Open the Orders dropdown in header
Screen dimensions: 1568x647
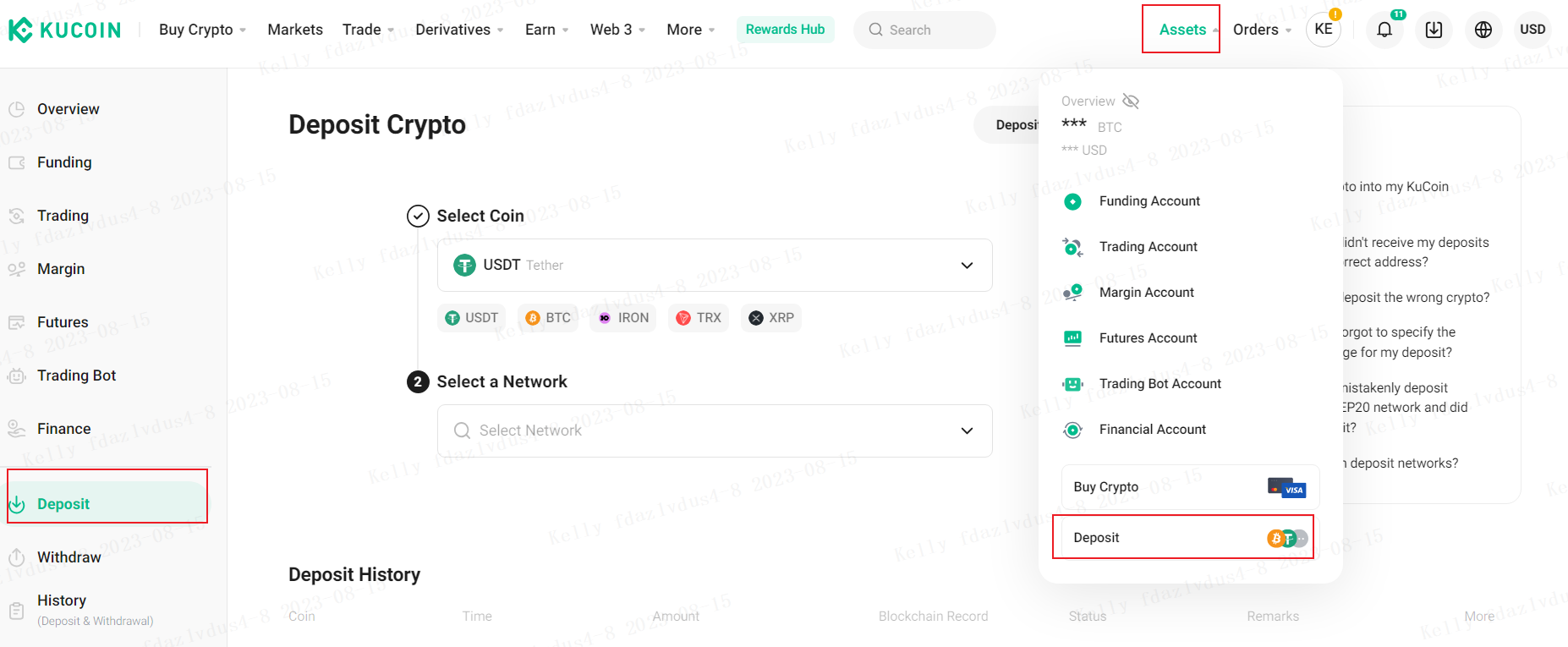1263,30
